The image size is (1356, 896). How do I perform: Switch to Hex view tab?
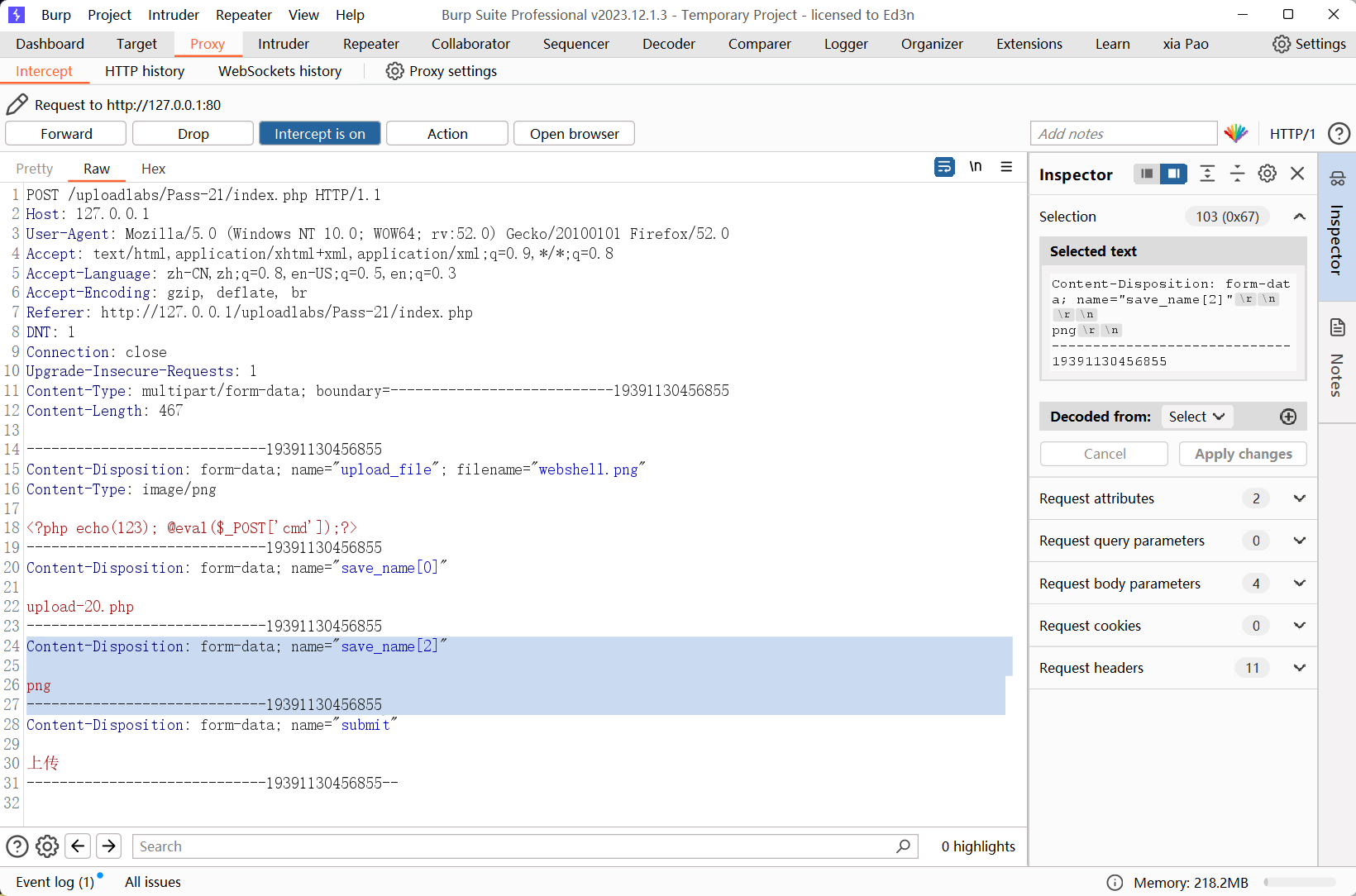pyautogui.click(x=153, y=169)
